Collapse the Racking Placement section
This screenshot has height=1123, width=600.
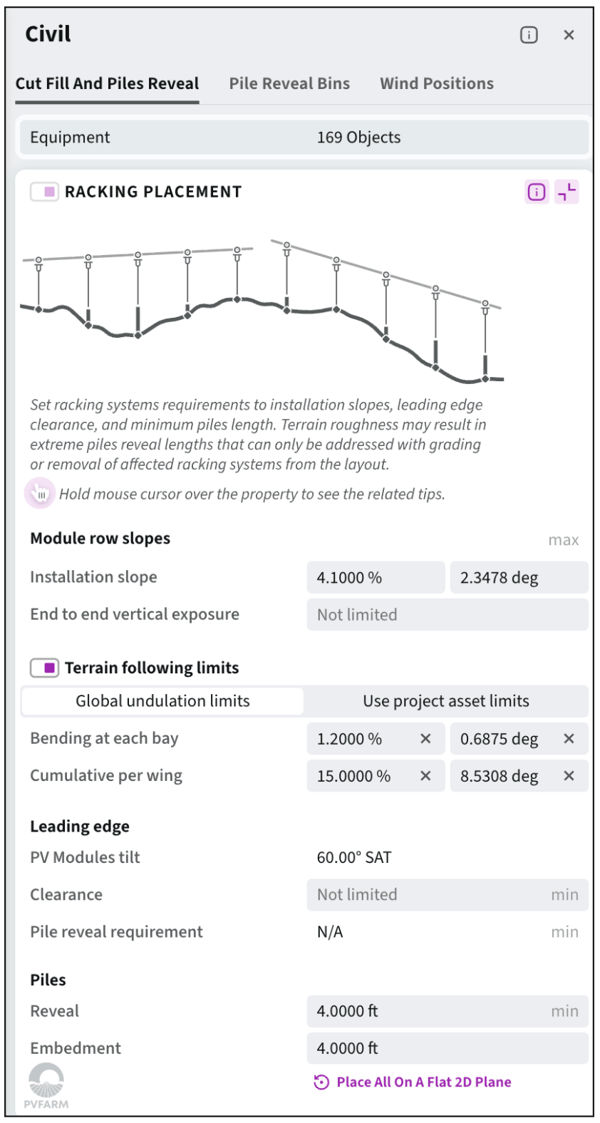(x=567, y=192)
